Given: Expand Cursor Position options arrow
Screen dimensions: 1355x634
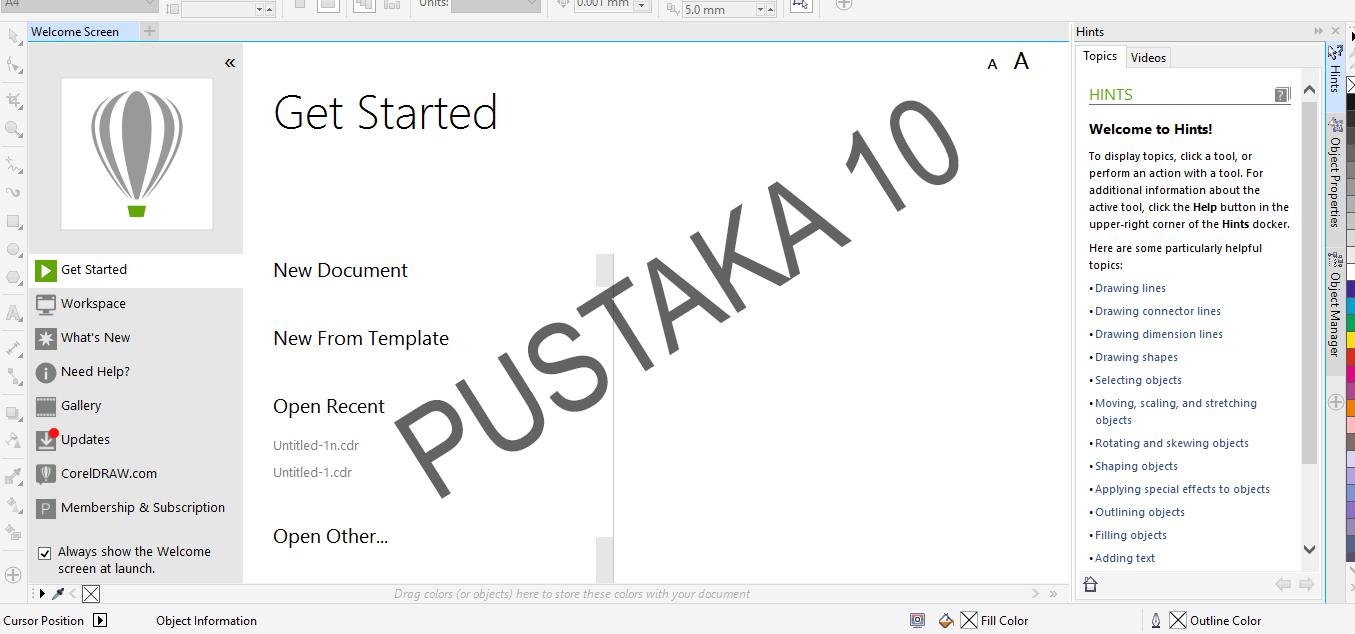Looking at the screenshot, I should 99,620.
